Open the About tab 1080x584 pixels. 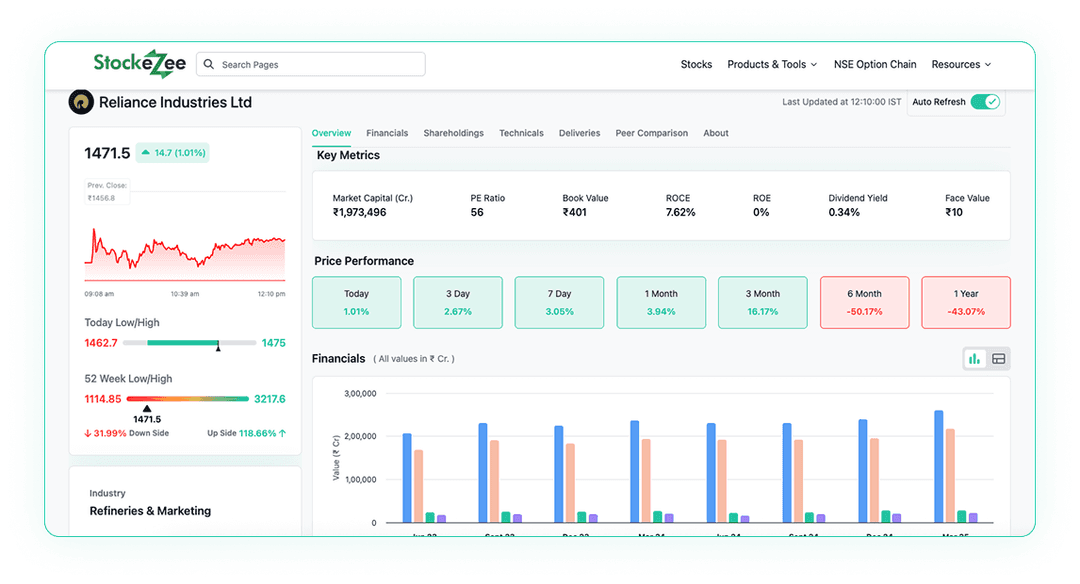pos(716,133)
